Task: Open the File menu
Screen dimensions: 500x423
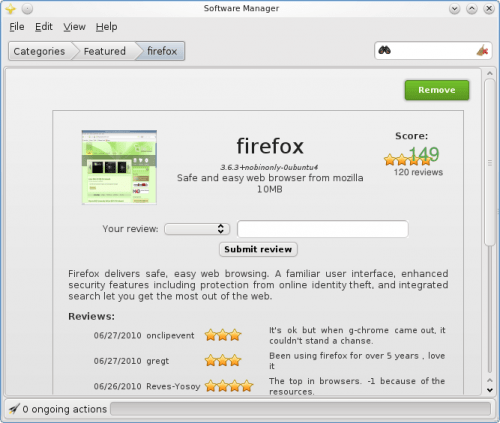Action: click(x=17, y=27)
